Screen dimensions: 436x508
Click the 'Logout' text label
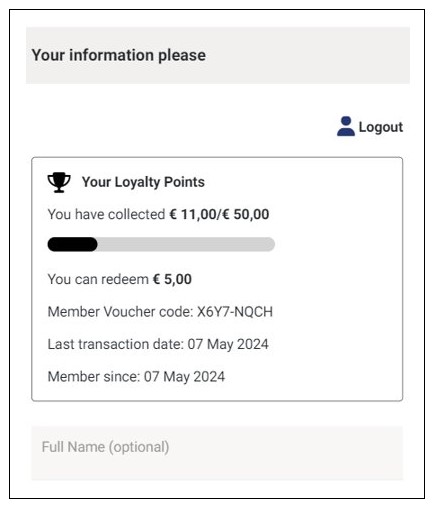381,127
